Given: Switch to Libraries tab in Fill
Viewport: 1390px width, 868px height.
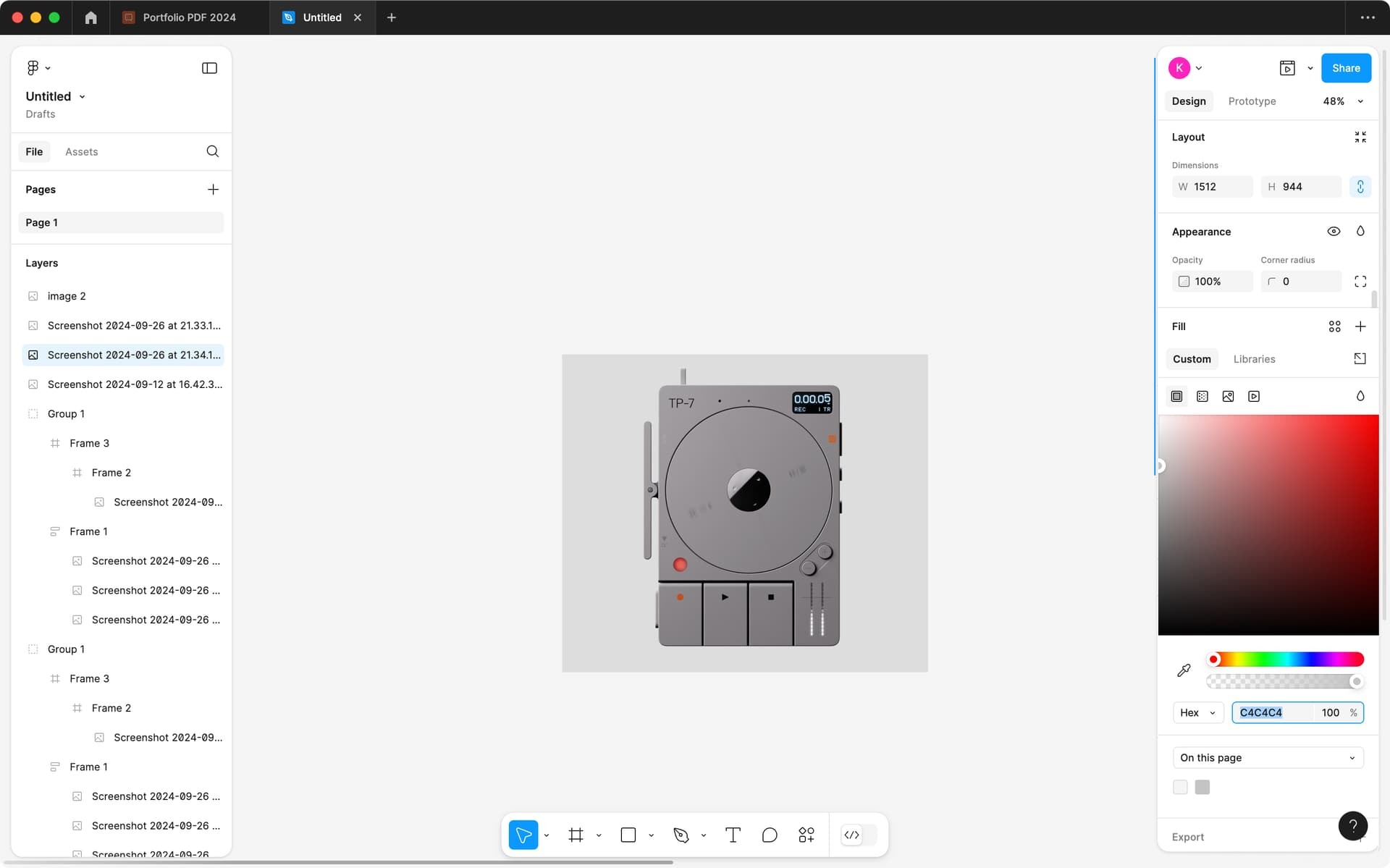Looking at the screenshot, I should 1254,359.
